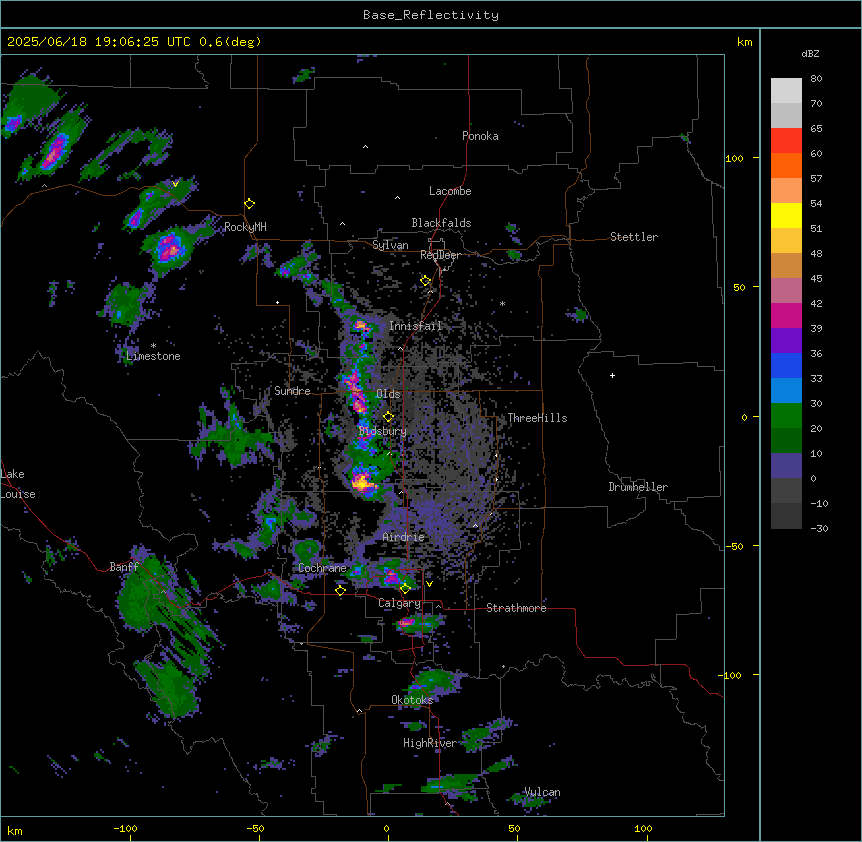The image size is (862, 842).
Task: Click the -50 tick on bottom axis
Action: pyautogui.click(x=255, y=828)
